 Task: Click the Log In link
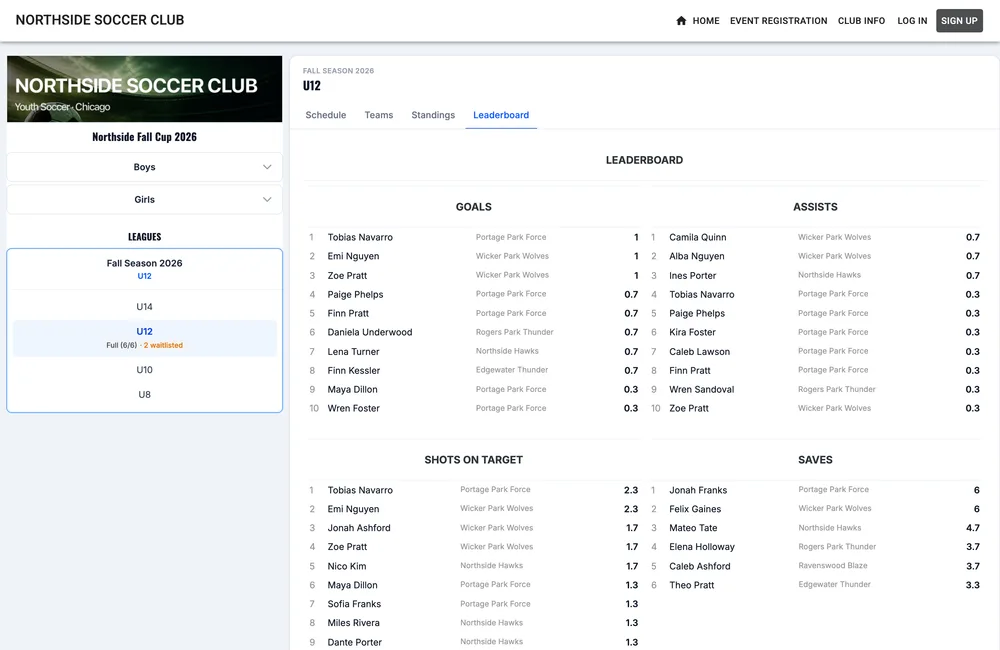(912, 20)
